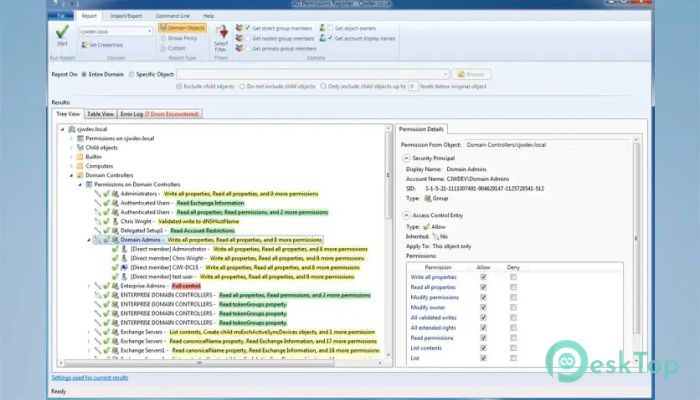Image resolution: width=700 pixels, height=400 pixels.
Task: Click the Permissions on cjwdev.local table icon
Action: (80, 138)
